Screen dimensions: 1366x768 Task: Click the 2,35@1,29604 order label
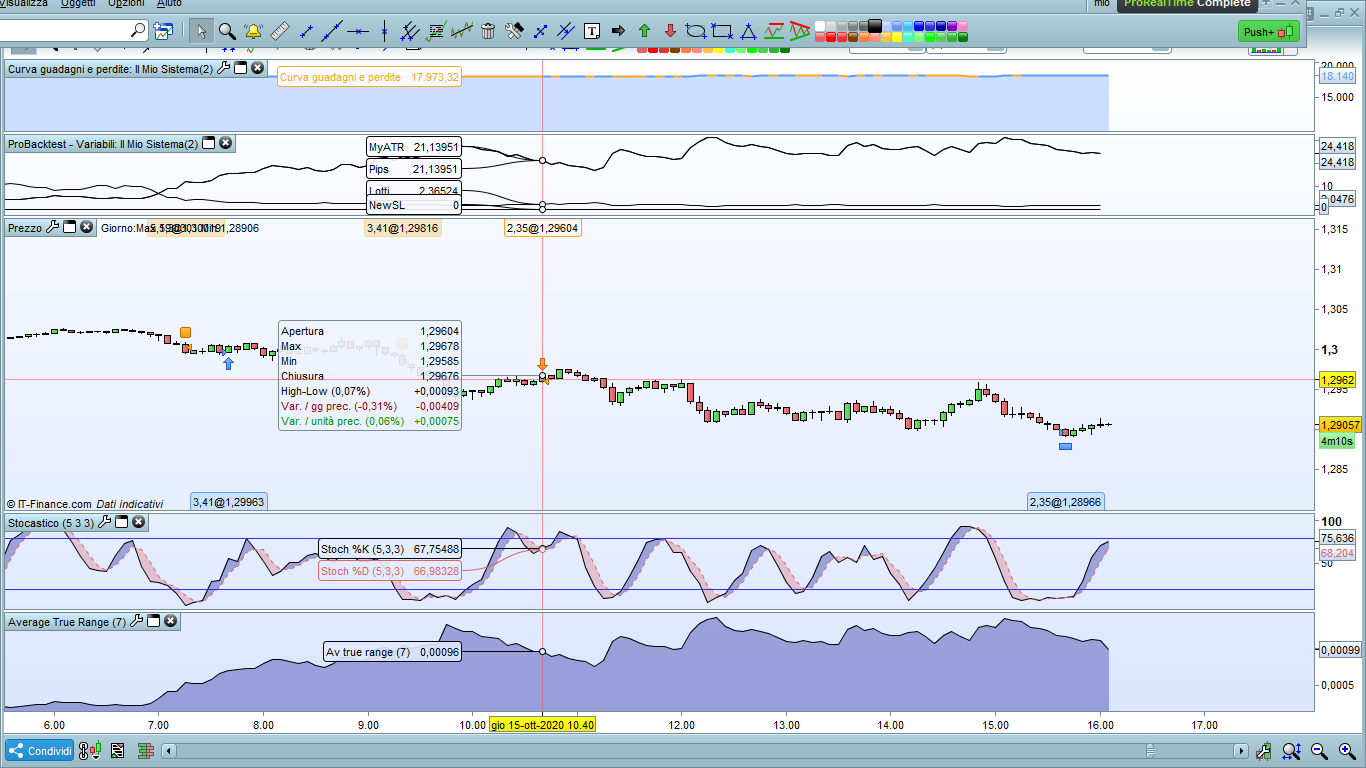coord(543,228)
